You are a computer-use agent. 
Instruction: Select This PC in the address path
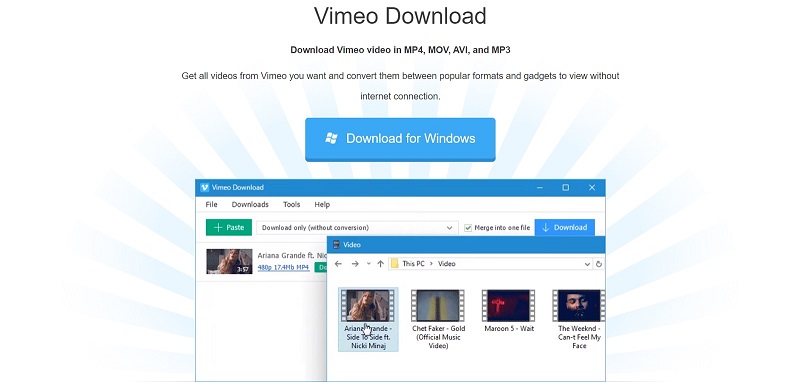[413, 264]
